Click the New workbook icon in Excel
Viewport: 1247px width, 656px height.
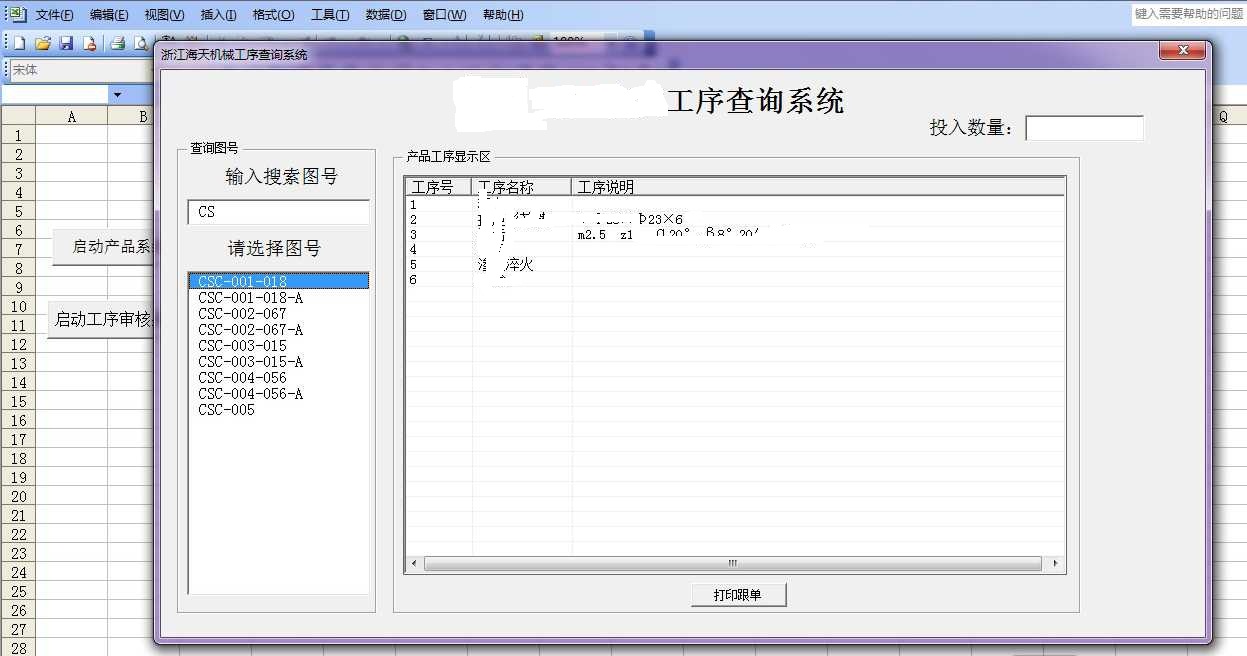tap(20, 43)
